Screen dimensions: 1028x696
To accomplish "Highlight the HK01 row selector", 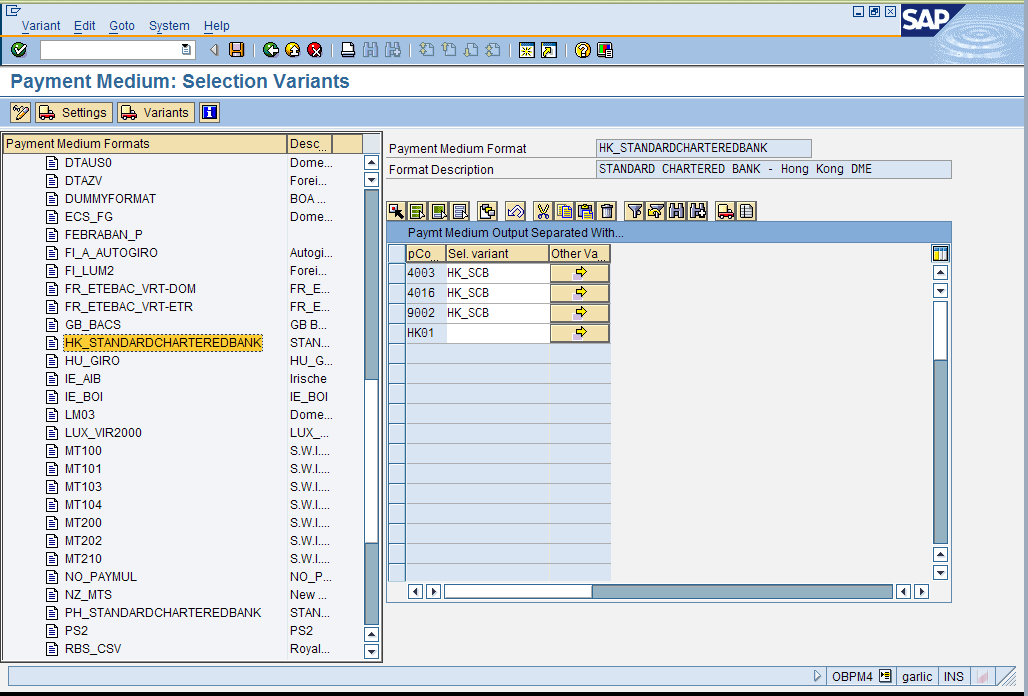I will (x=397, y=332).
